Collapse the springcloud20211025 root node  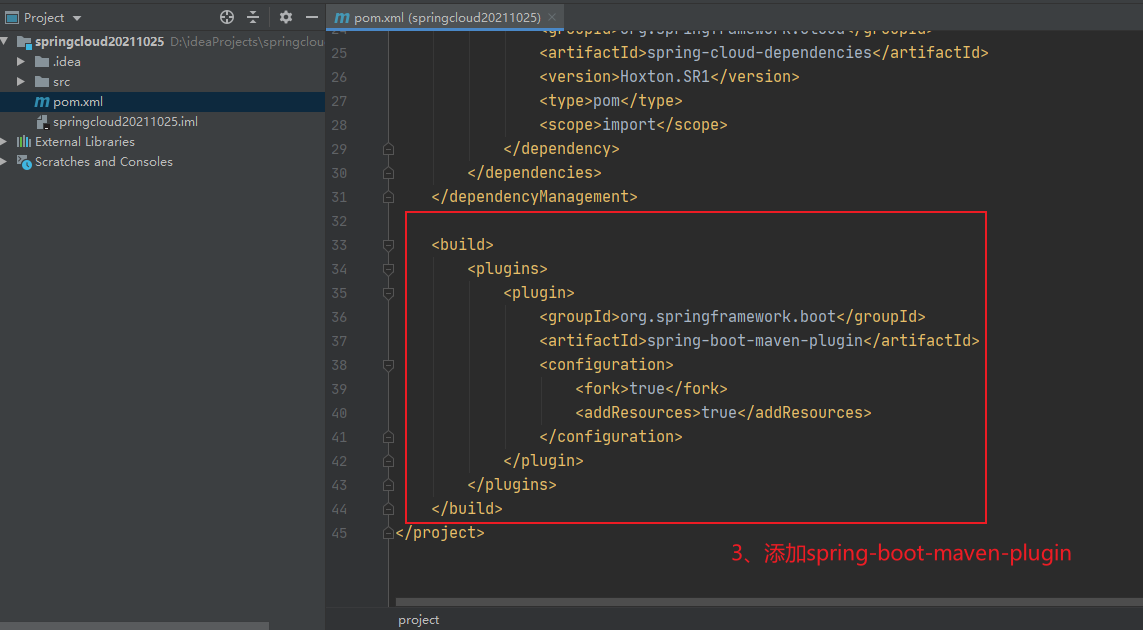pos(5,42)
